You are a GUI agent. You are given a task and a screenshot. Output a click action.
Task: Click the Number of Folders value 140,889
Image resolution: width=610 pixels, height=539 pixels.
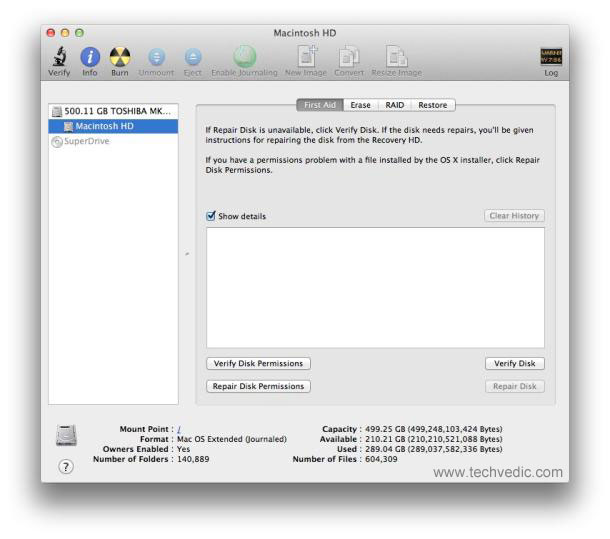[x=193, y=459]
